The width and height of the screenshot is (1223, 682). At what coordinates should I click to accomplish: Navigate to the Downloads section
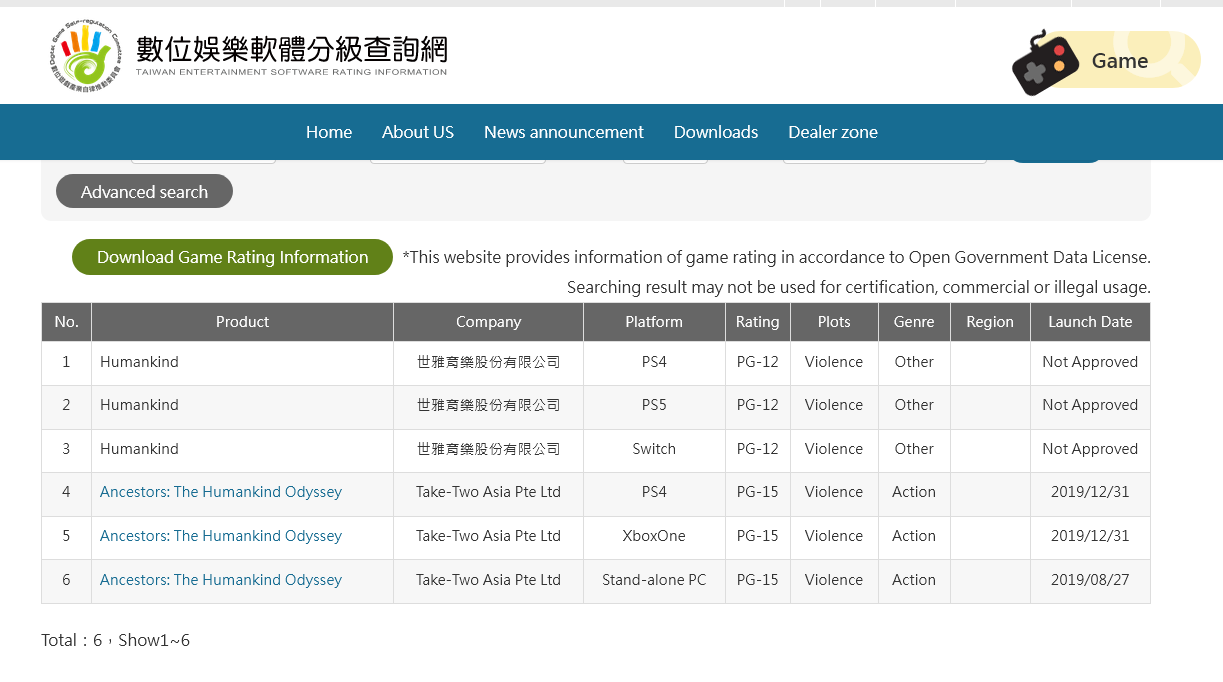tap(715, 132)
